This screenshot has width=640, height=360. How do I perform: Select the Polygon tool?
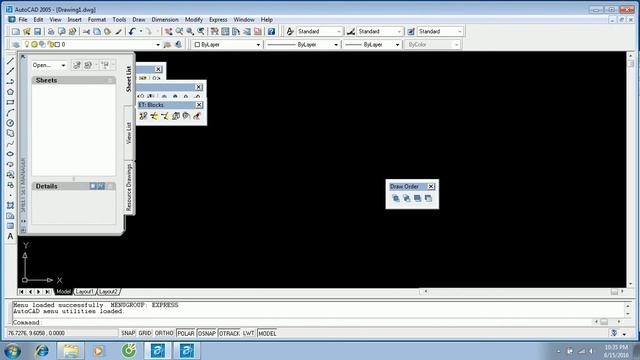tap(10, 92)
